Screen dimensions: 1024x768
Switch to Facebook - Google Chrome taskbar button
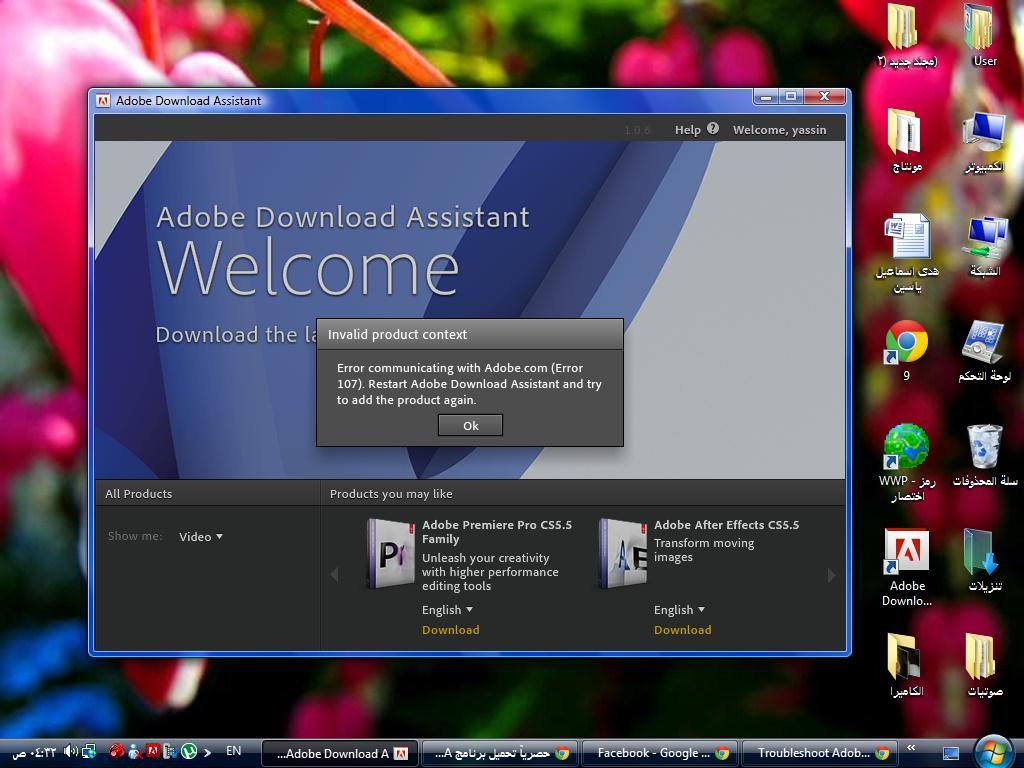tap(660, 753)
